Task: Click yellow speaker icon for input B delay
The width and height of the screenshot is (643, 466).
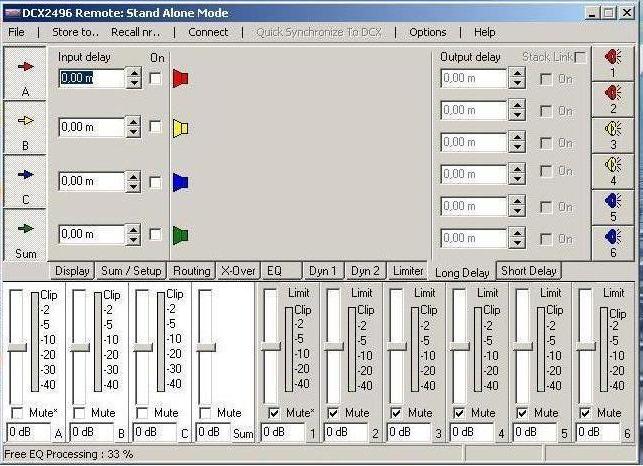Action: click(180, 128)
